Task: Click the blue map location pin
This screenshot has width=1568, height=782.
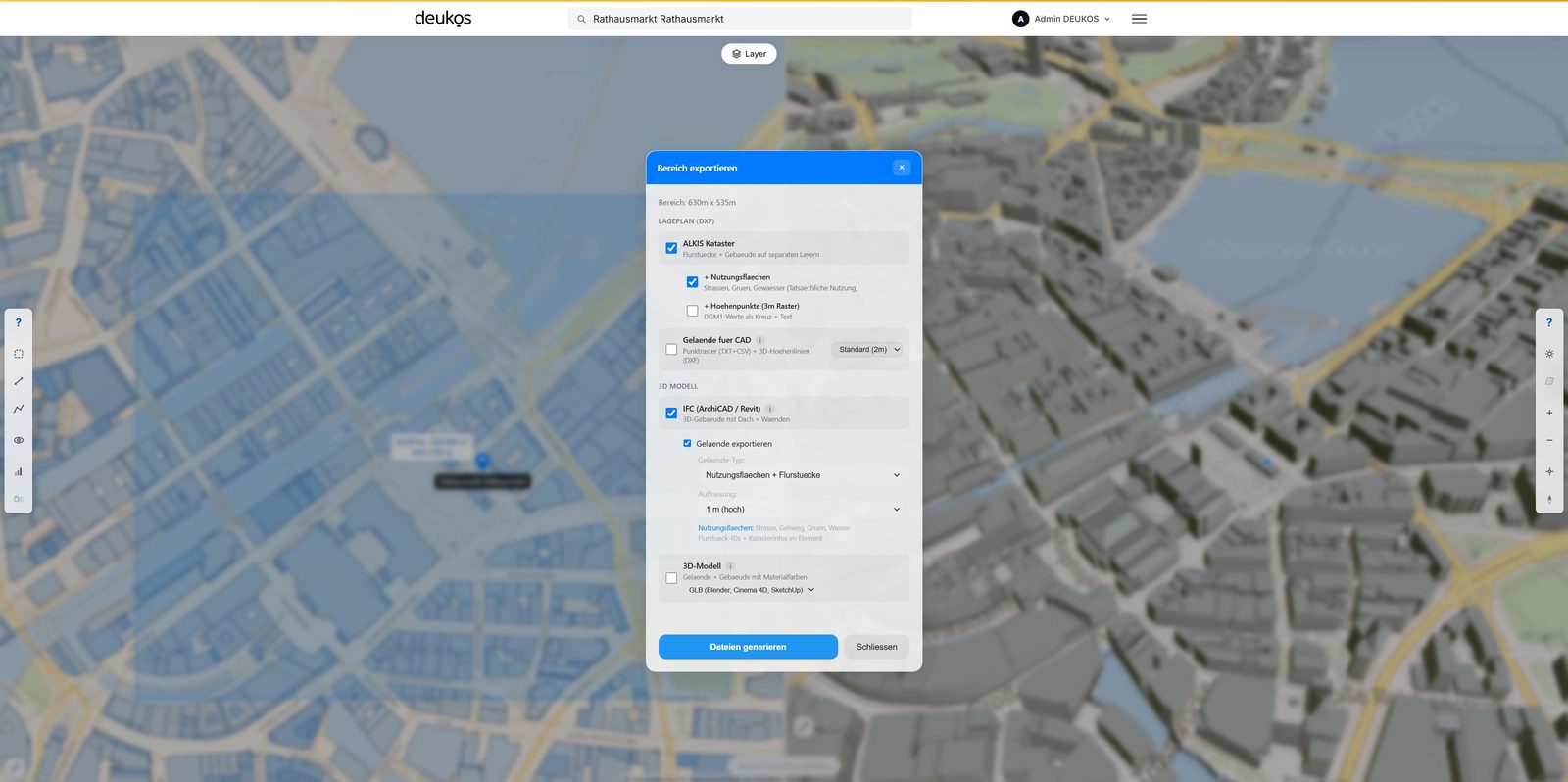Action: click(482, 460)
